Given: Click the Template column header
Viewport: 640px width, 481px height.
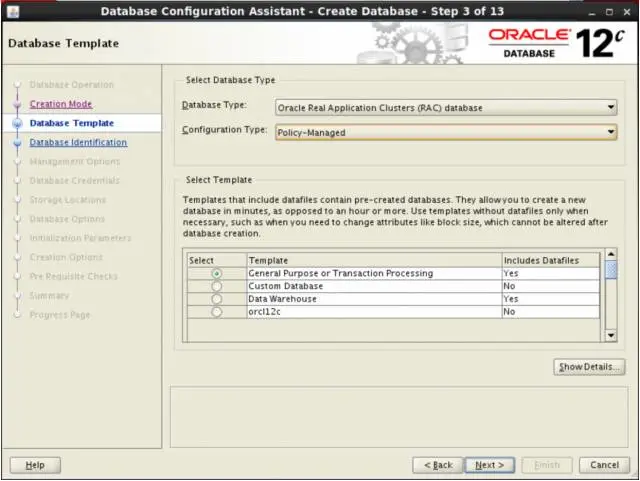Looking at the screenshot, I should point(374,261).
